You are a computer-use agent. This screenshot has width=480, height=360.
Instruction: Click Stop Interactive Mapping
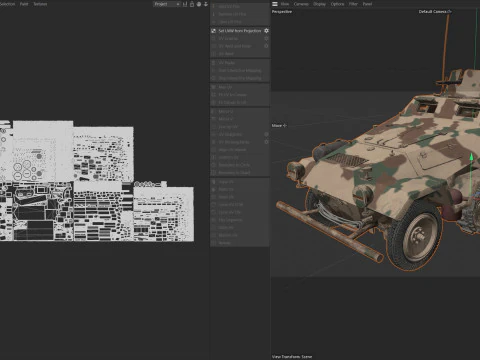pos(240,78)
